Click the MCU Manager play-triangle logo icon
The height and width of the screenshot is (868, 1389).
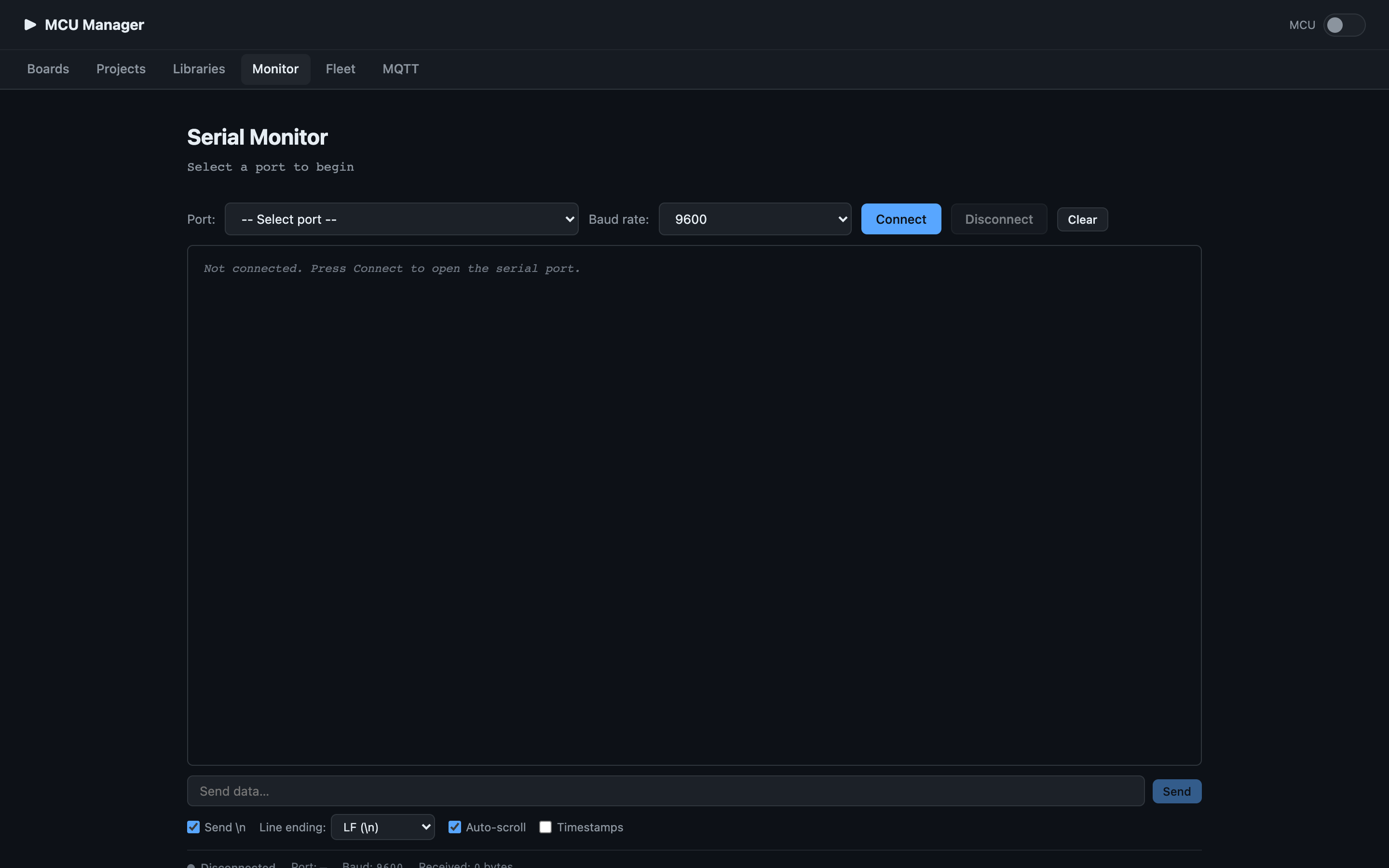pyautogui.click(x=30, y=25)
